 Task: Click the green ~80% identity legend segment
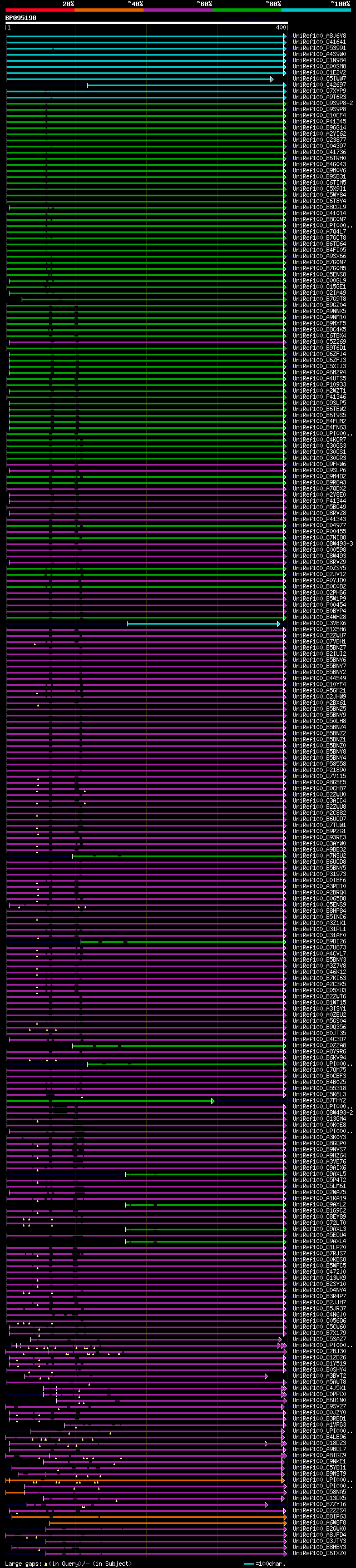click(x=247, y=10)
